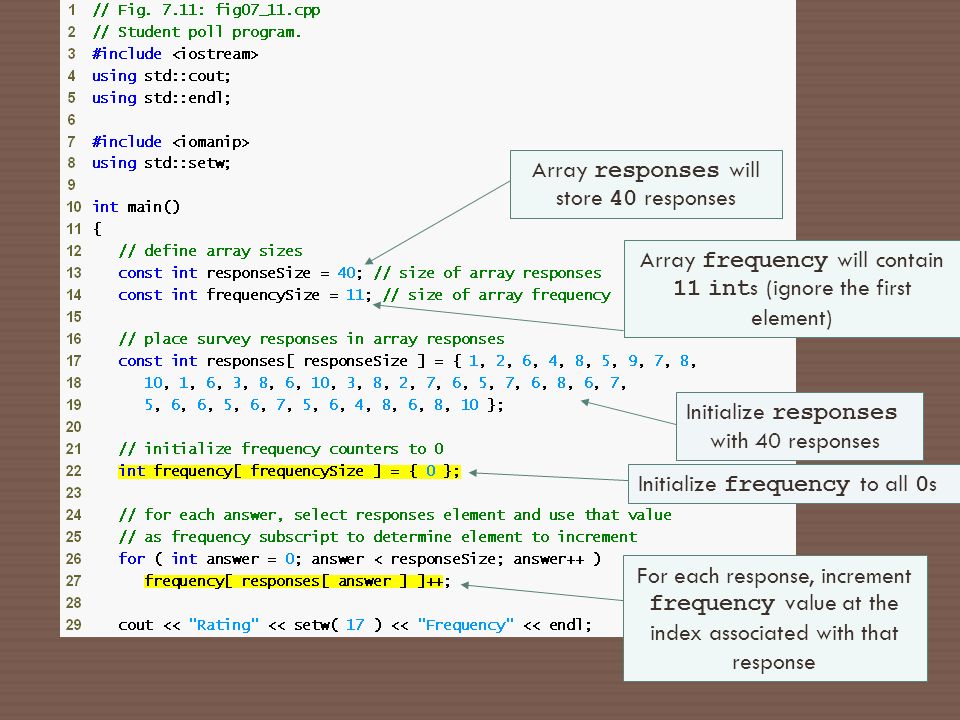Image resolution: width=960 pixels, height=720 pixels.
Task: Select the line '#include <iostream>'
Action: click(175, 54)
